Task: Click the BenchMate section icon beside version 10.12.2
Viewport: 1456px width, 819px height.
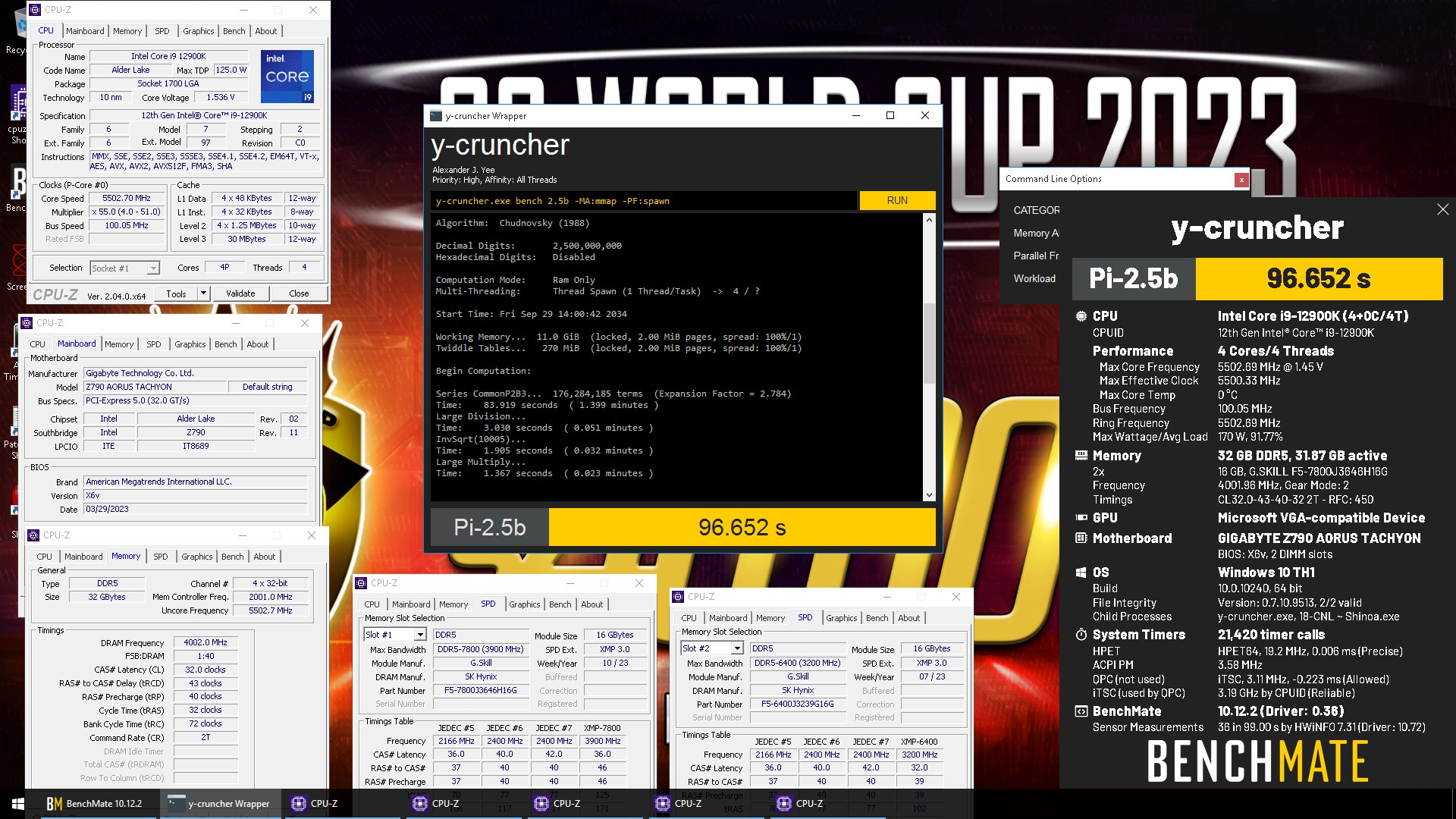Action: pyautogui.click(x=1081, y=711)
